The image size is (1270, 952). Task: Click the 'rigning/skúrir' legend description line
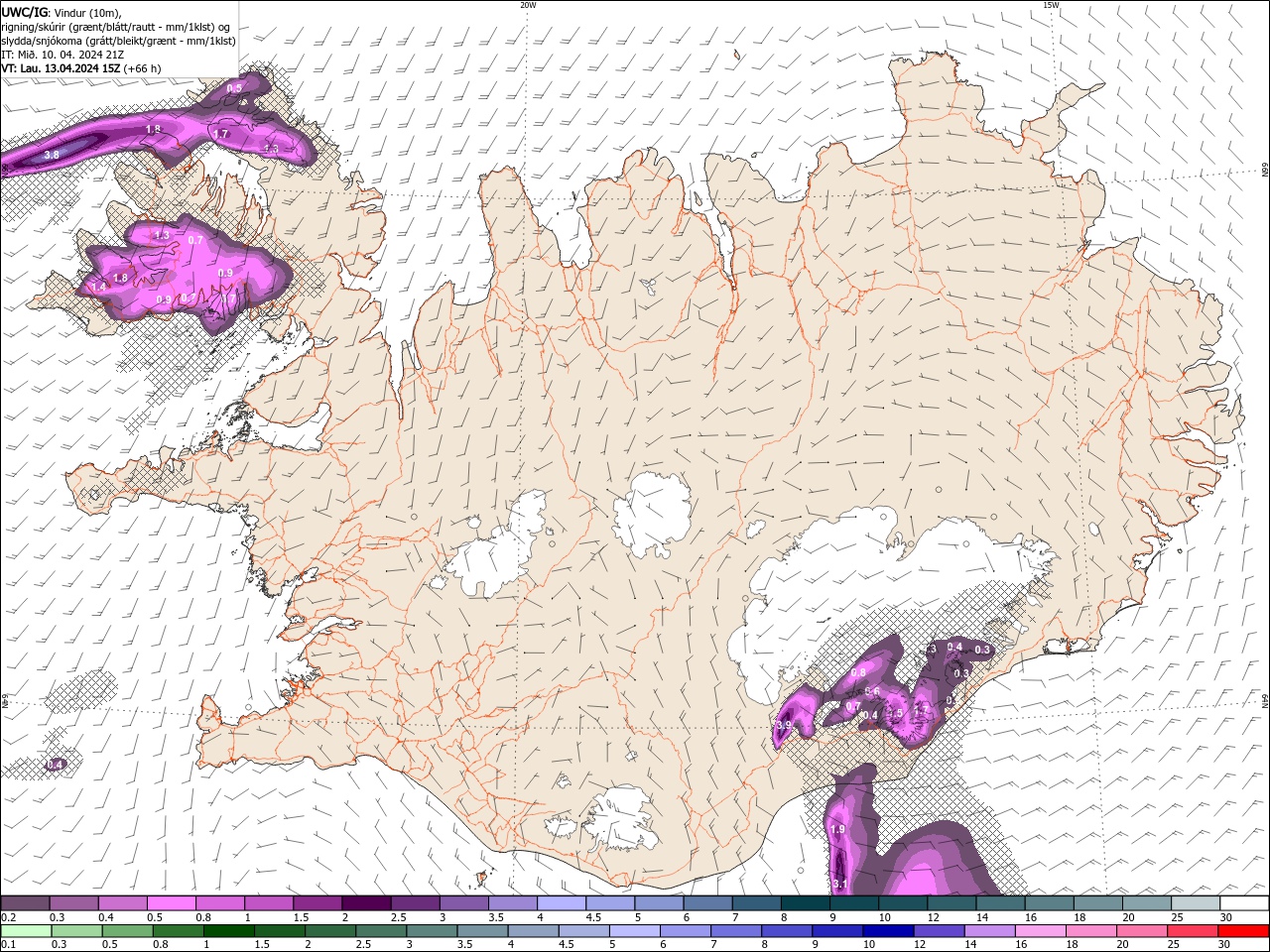coord(116,27)
